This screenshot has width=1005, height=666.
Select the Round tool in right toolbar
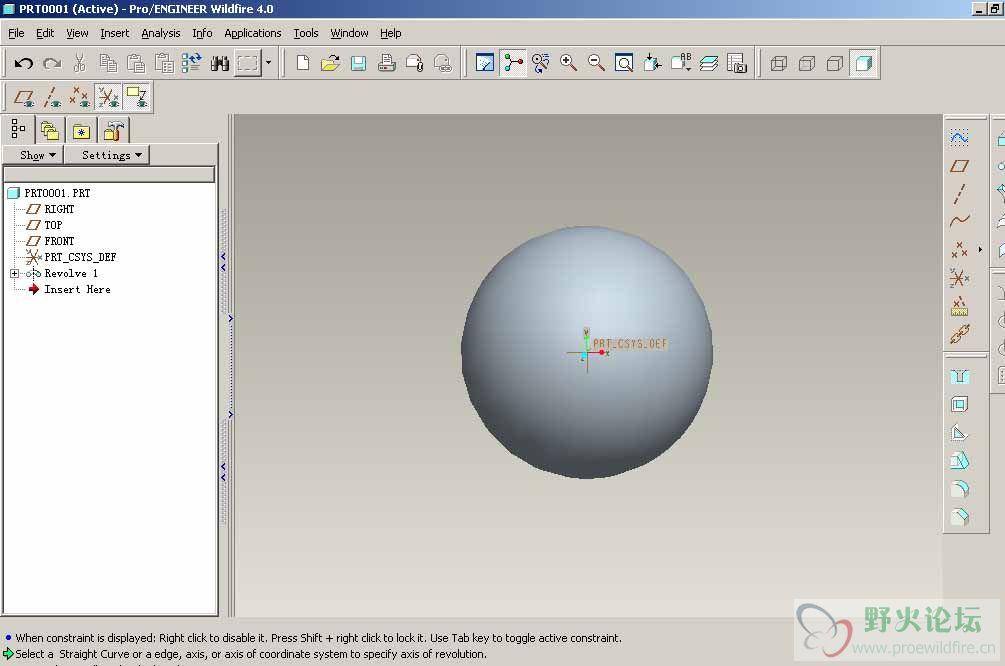pyautogui.click(x=959, y=489)
